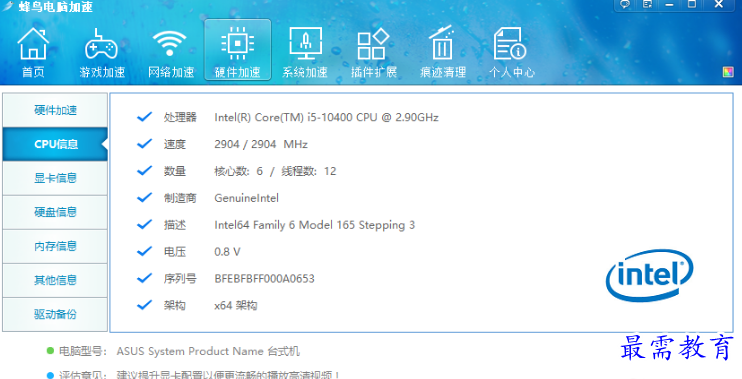Click the processor name Intel(R) Core(TM) i5-10400 text
742x379 pixels.
[326, 117]
